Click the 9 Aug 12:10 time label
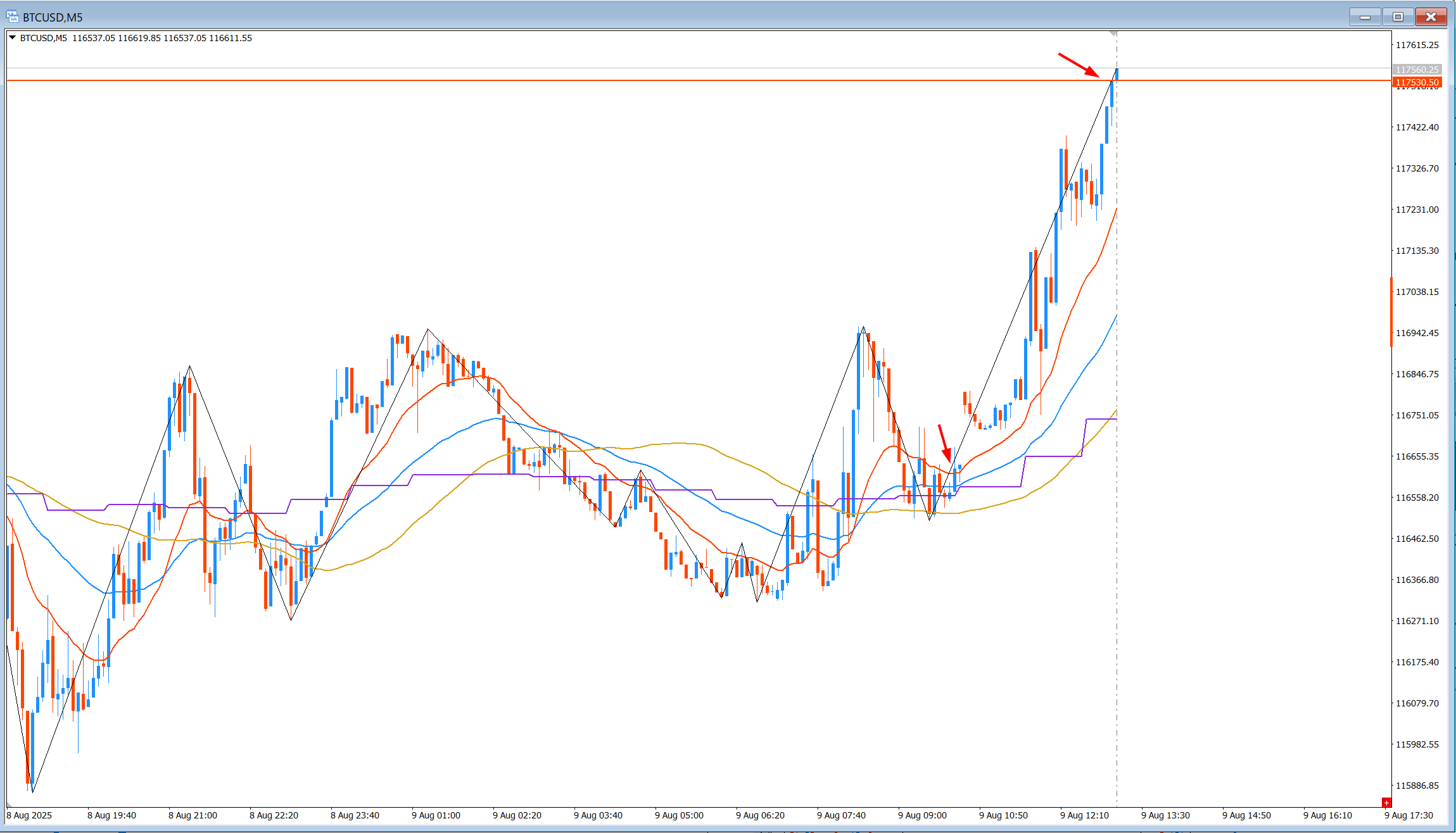 (x=1084, y=815)
